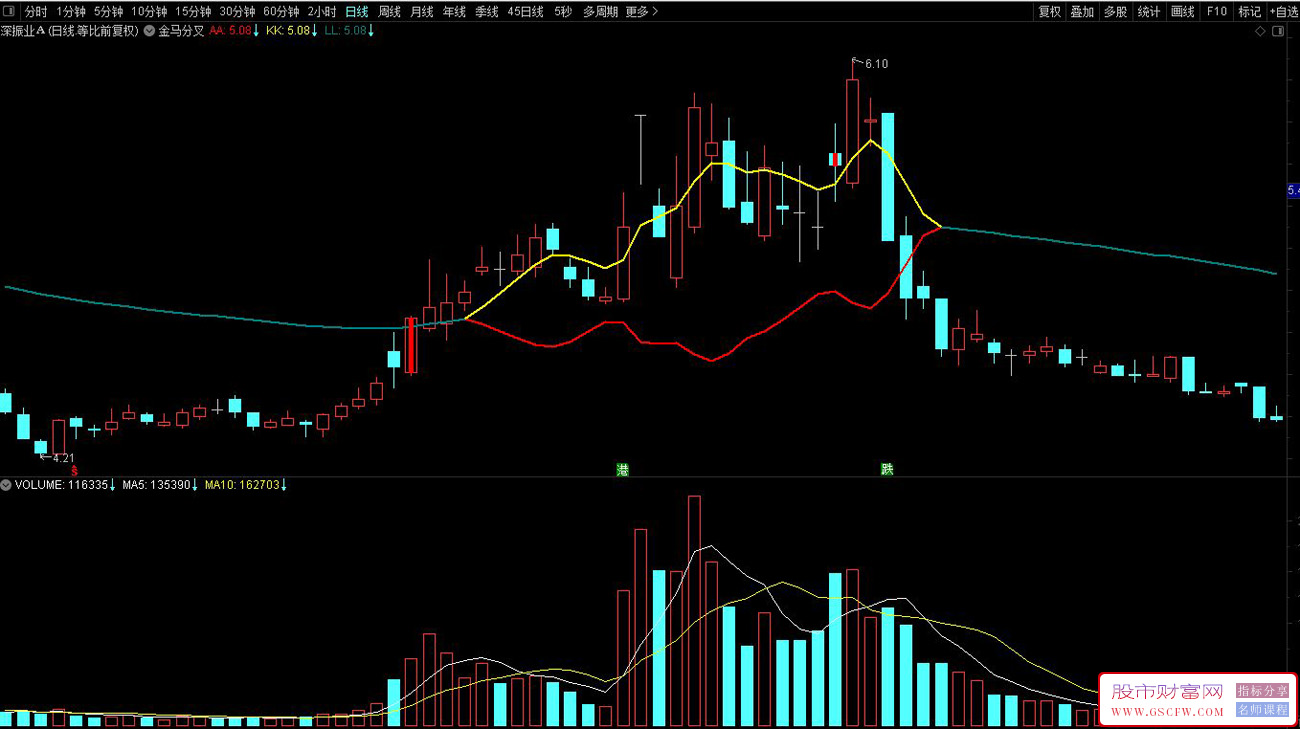Expand the 金马分叉 indicator dropdown
Screen dimensions: 1300x729
(x=150, y=31)
